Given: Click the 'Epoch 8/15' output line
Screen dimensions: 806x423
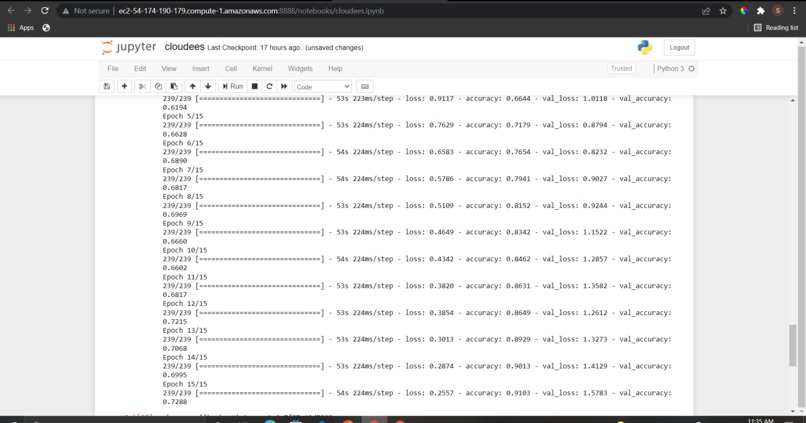Looking at the screenshot, I should click(183, 196).
